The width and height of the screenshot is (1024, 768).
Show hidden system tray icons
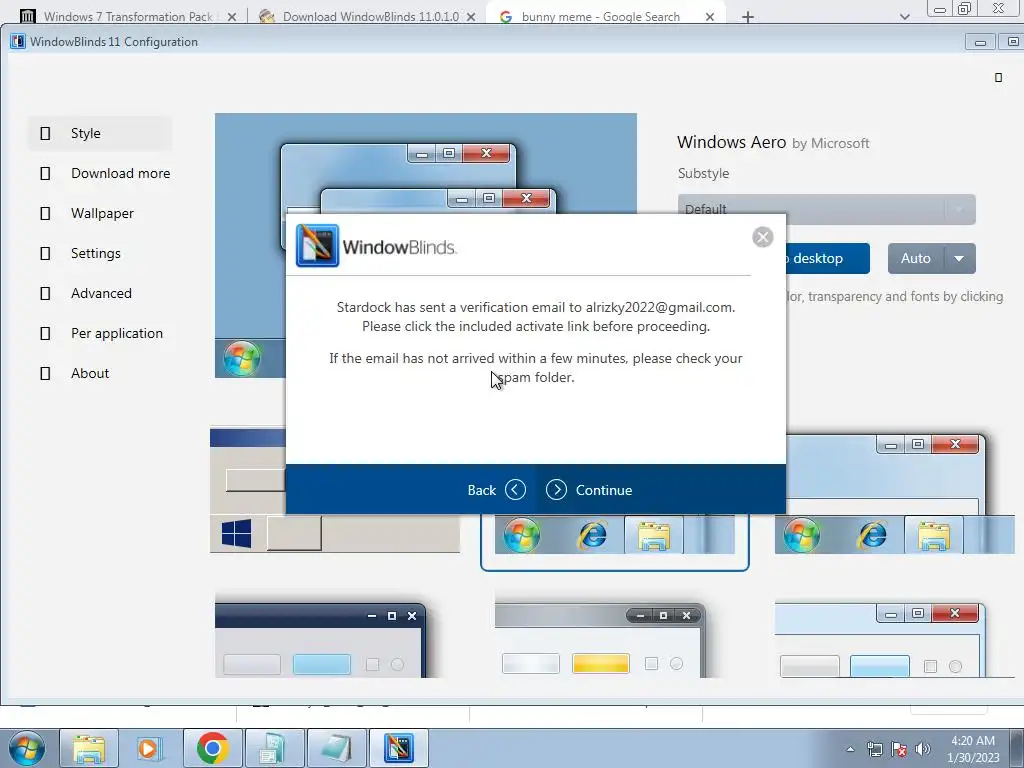coord(850,749)
